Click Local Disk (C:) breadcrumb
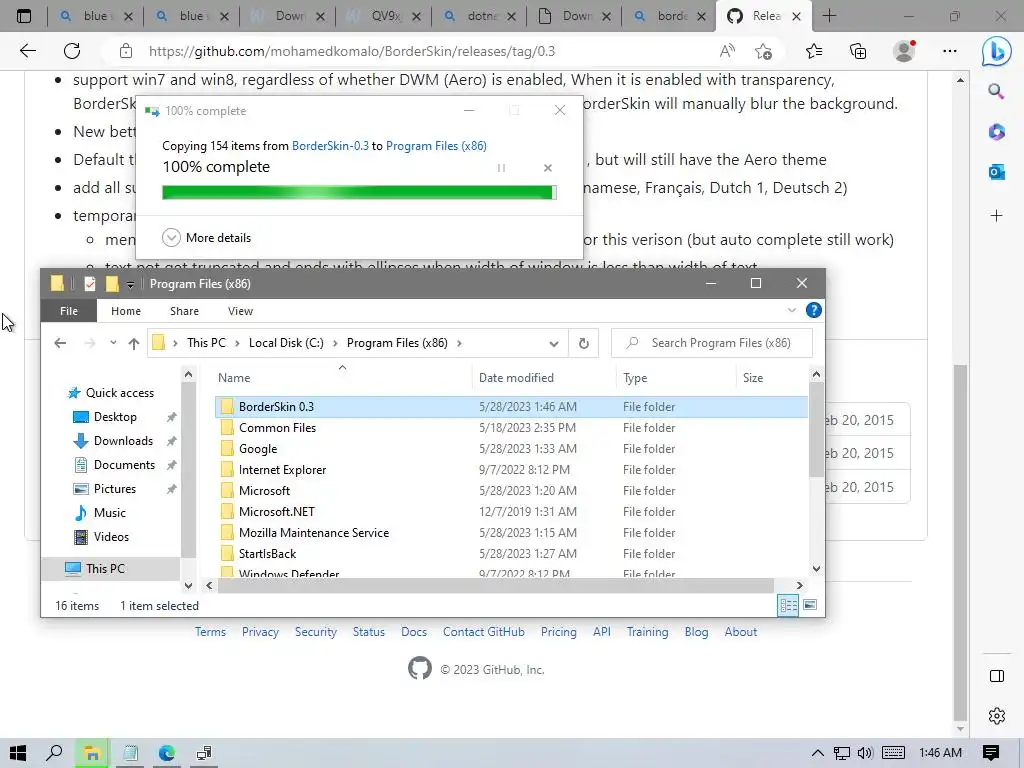This screenshot has height=768, width=1024. coord(286,343)
